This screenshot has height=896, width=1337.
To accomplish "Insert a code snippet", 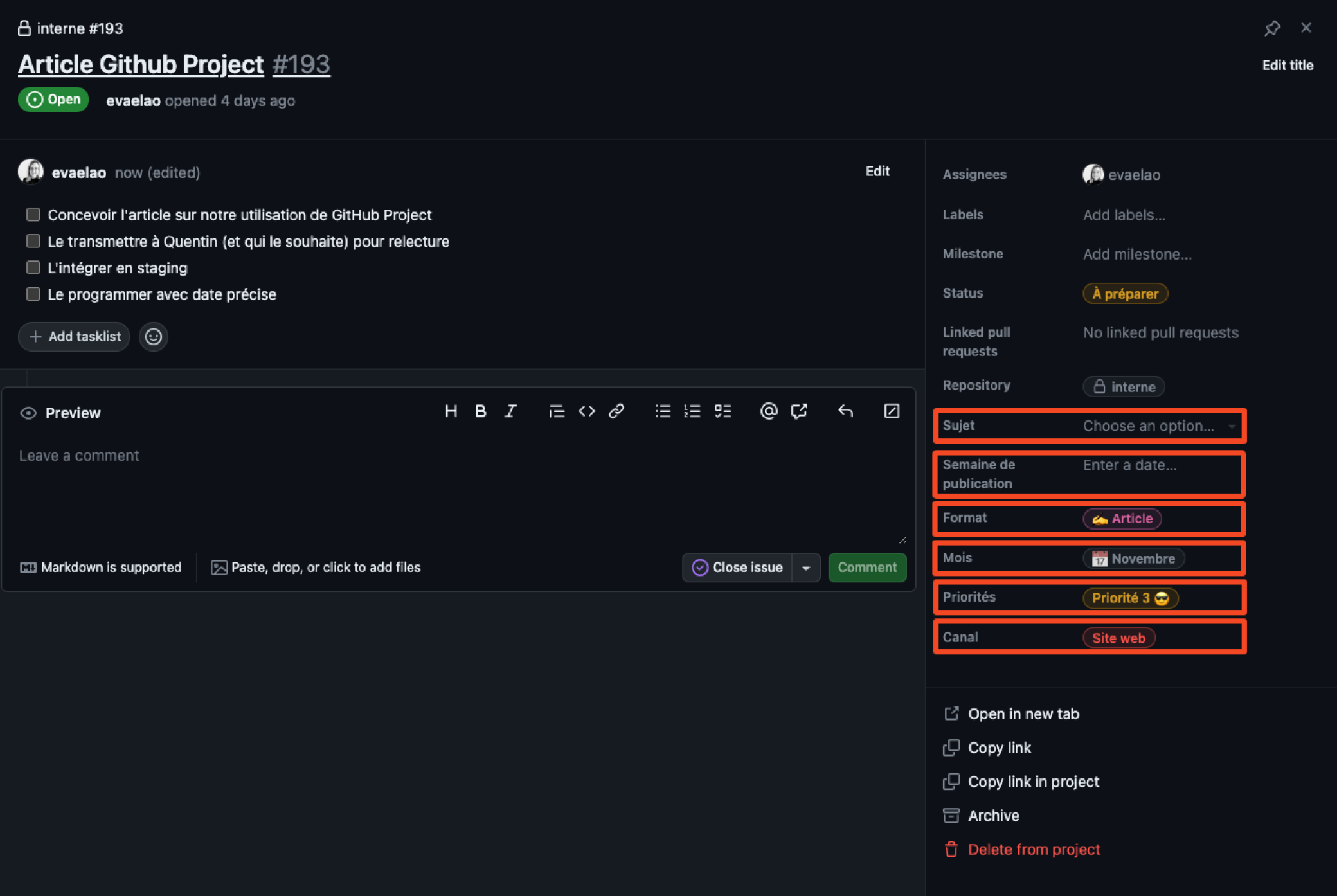I will pos(586,411).
